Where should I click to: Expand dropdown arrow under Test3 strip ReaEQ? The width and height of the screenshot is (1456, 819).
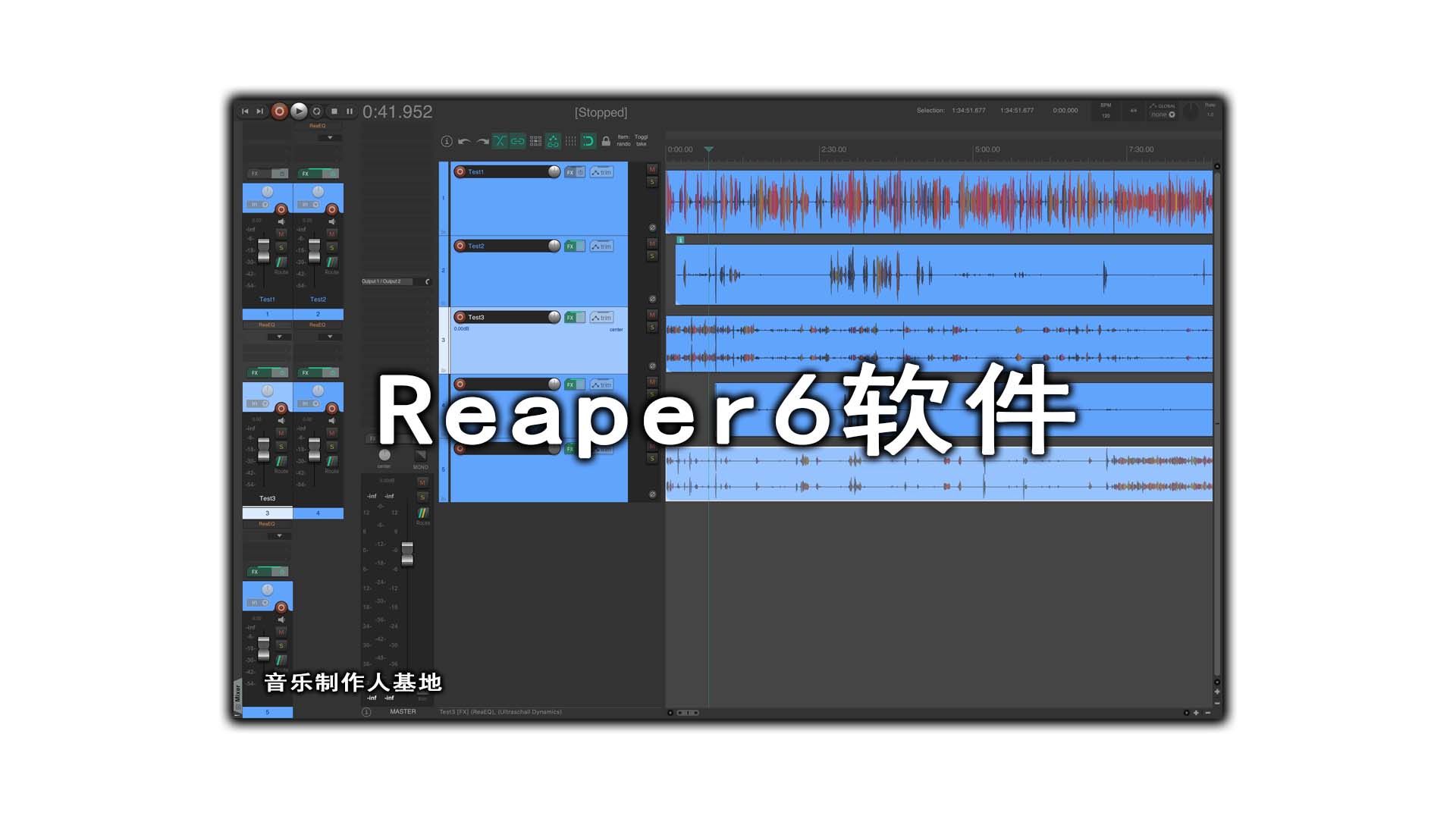click(279, 535)
